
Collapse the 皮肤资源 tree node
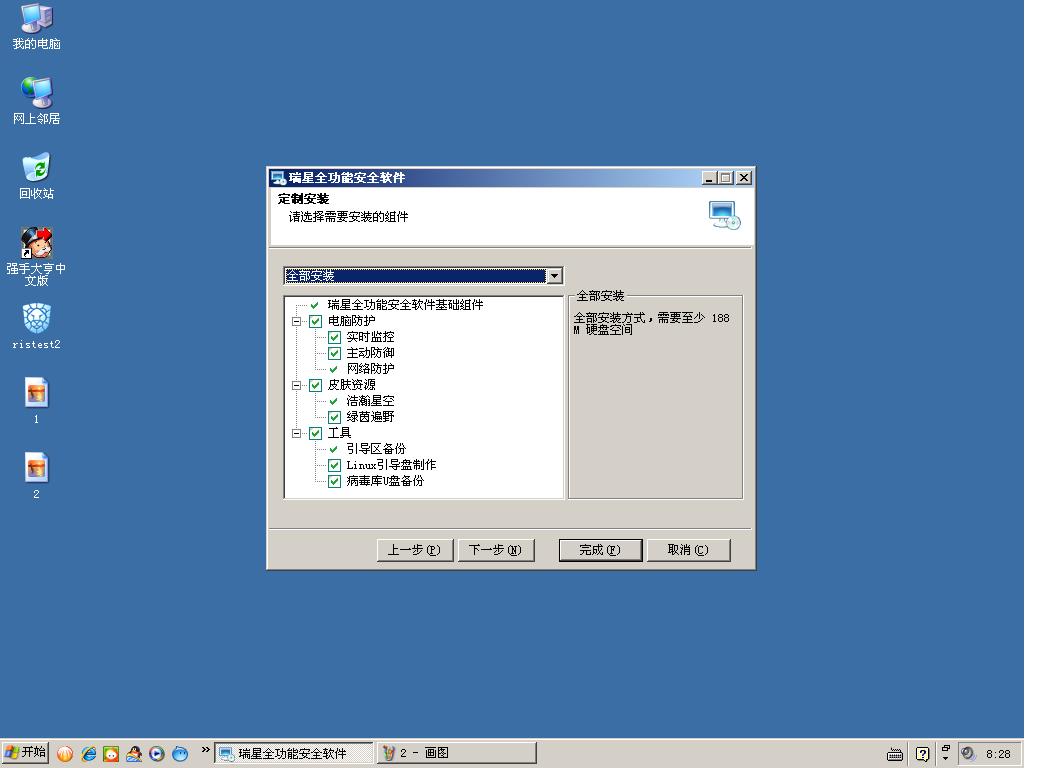[x=297, y=385]
